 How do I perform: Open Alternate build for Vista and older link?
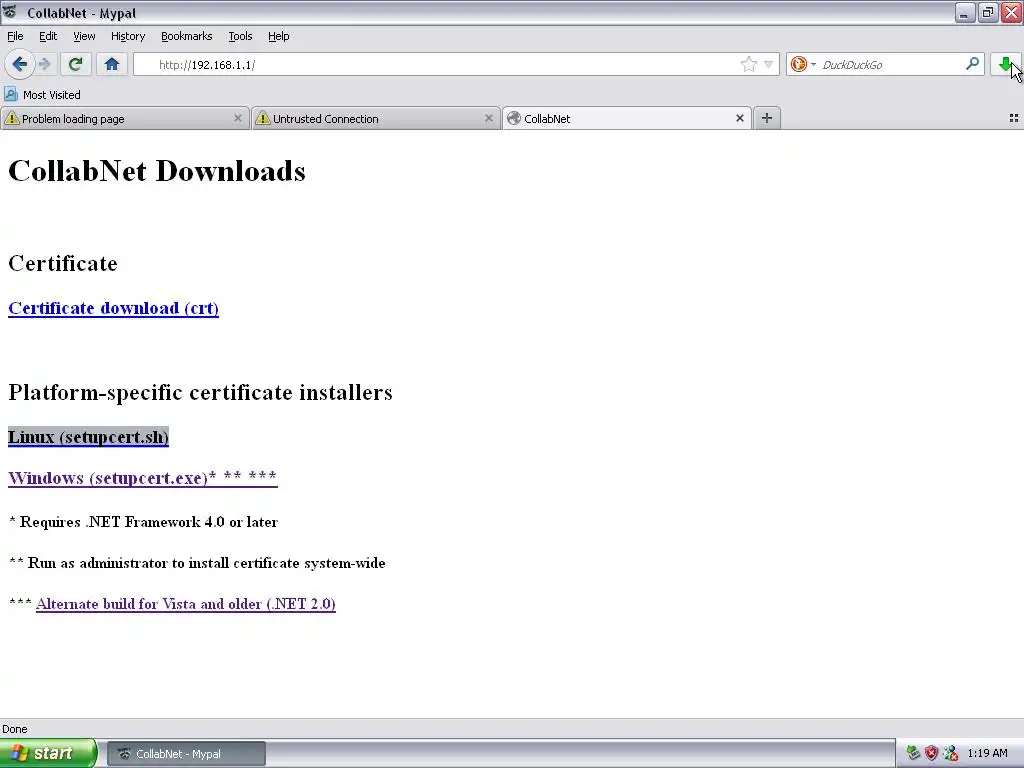185,604
